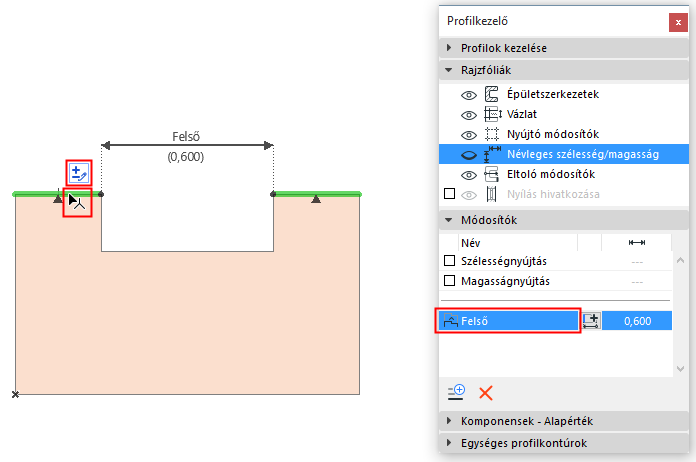
Task: Check the Magasságnyújtás checkbox
Action: 450,280
